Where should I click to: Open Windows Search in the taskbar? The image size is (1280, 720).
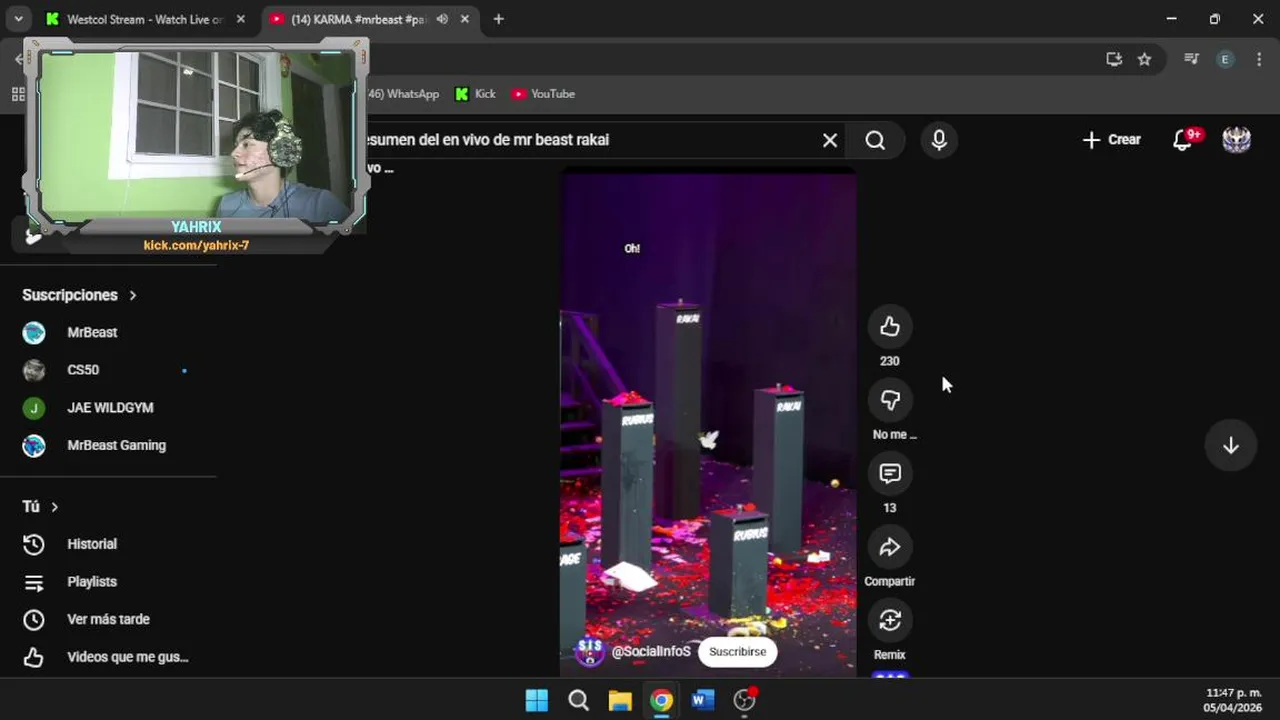(x=578, y=700)
